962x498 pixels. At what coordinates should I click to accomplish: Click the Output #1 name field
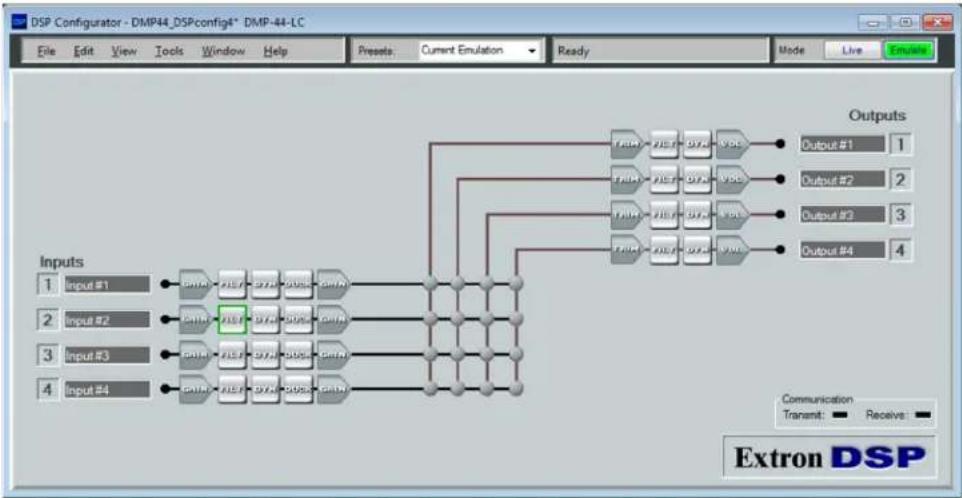[x=842, y=145]
